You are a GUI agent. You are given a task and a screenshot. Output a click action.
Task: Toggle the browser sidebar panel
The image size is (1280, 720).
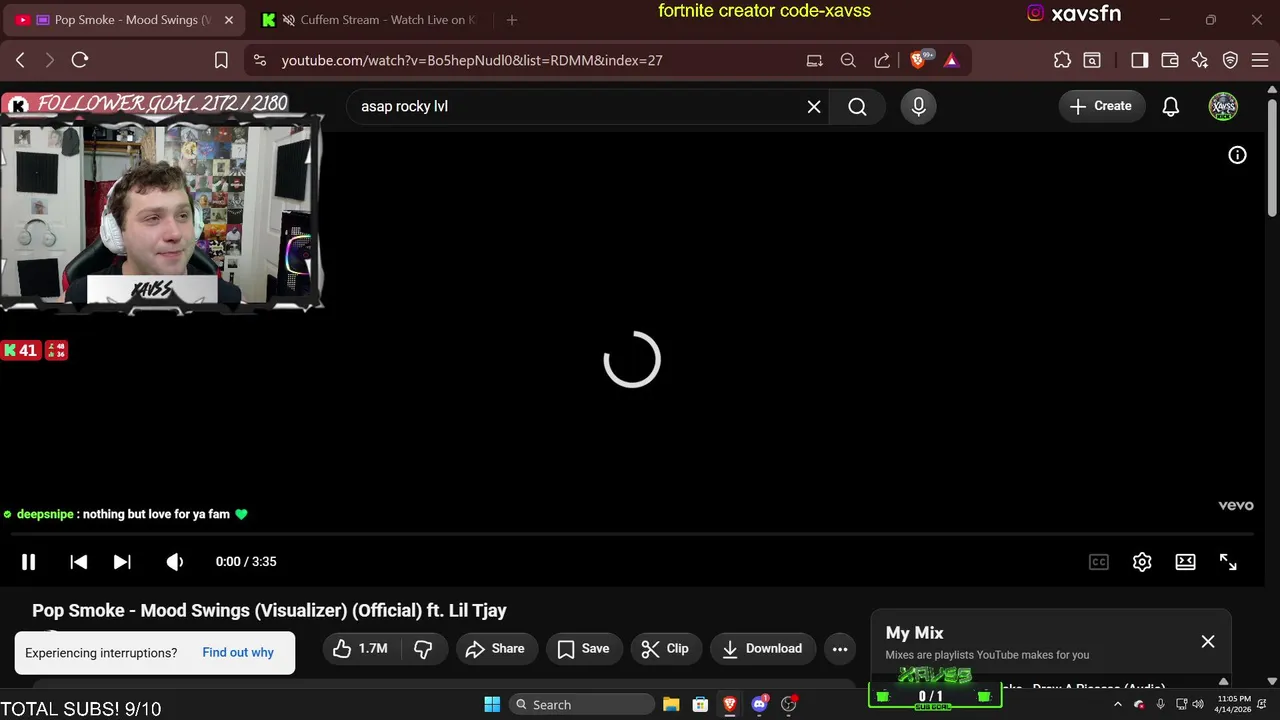click(x=1139, y=60)
